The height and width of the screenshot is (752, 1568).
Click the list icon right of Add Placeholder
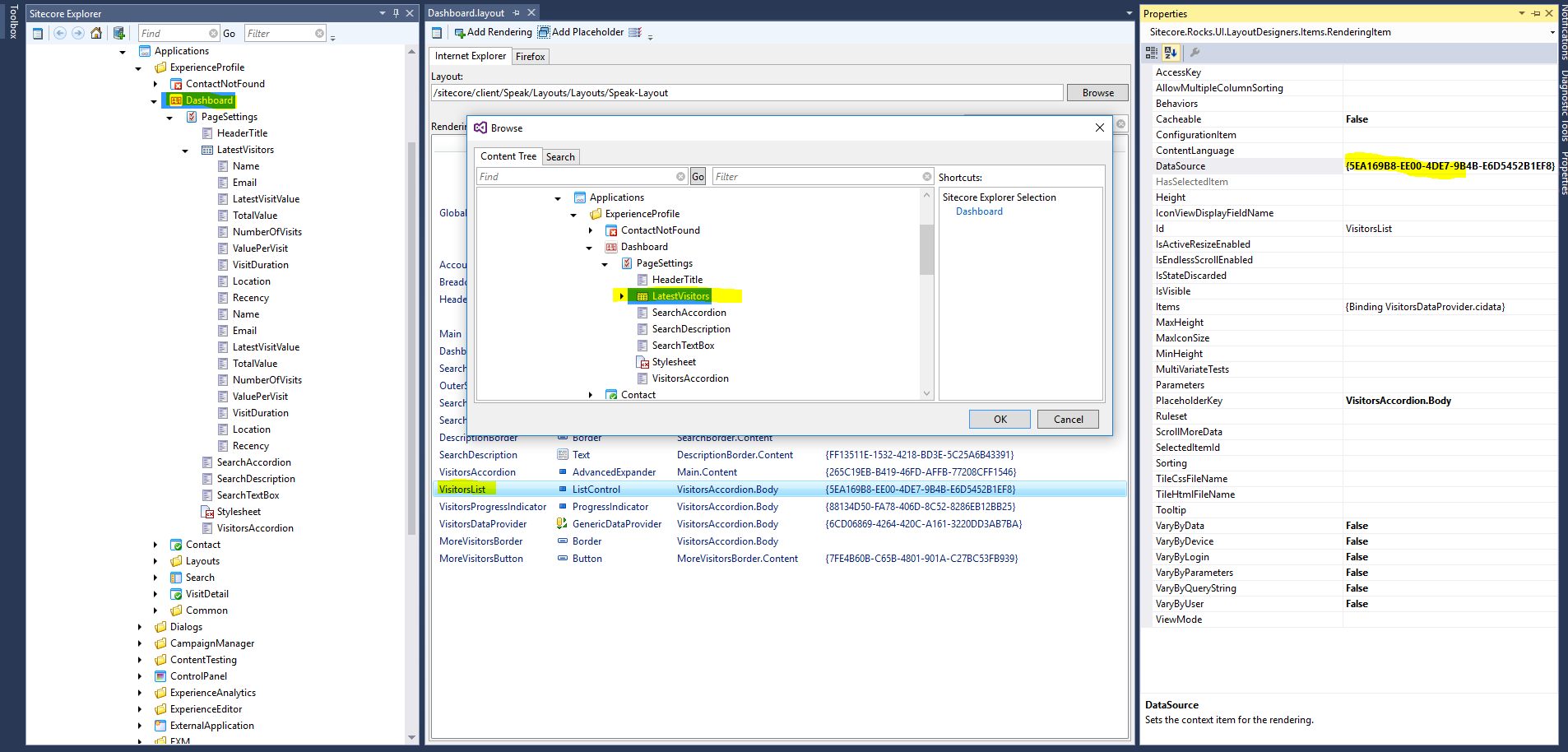(635, 32)
